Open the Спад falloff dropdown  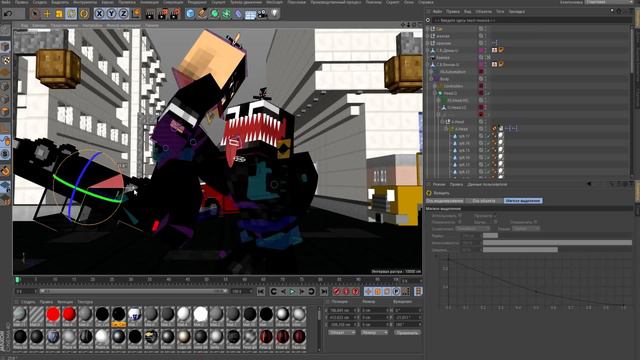coord(472,229)
